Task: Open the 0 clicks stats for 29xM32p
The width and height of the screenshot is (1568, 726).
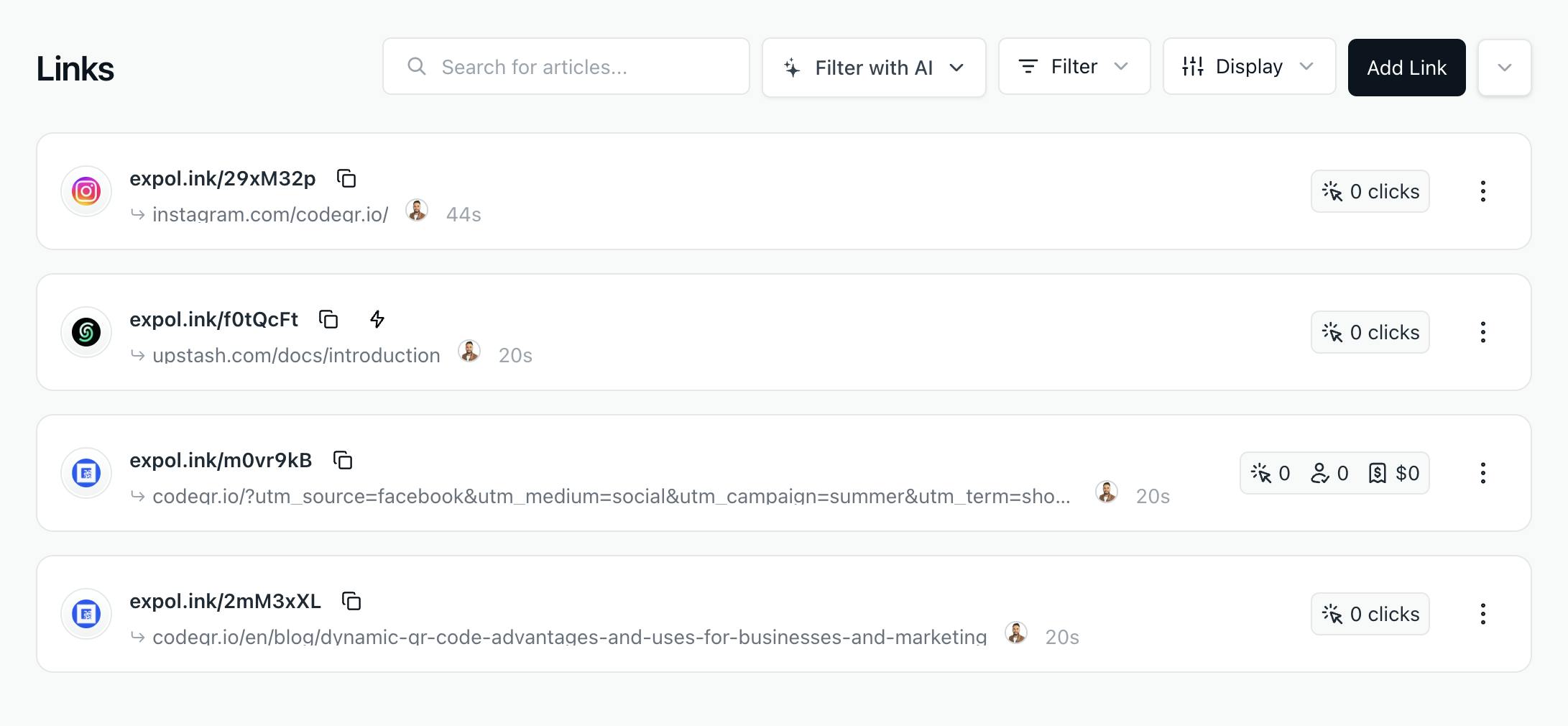Action: (x=1370, y=191)
